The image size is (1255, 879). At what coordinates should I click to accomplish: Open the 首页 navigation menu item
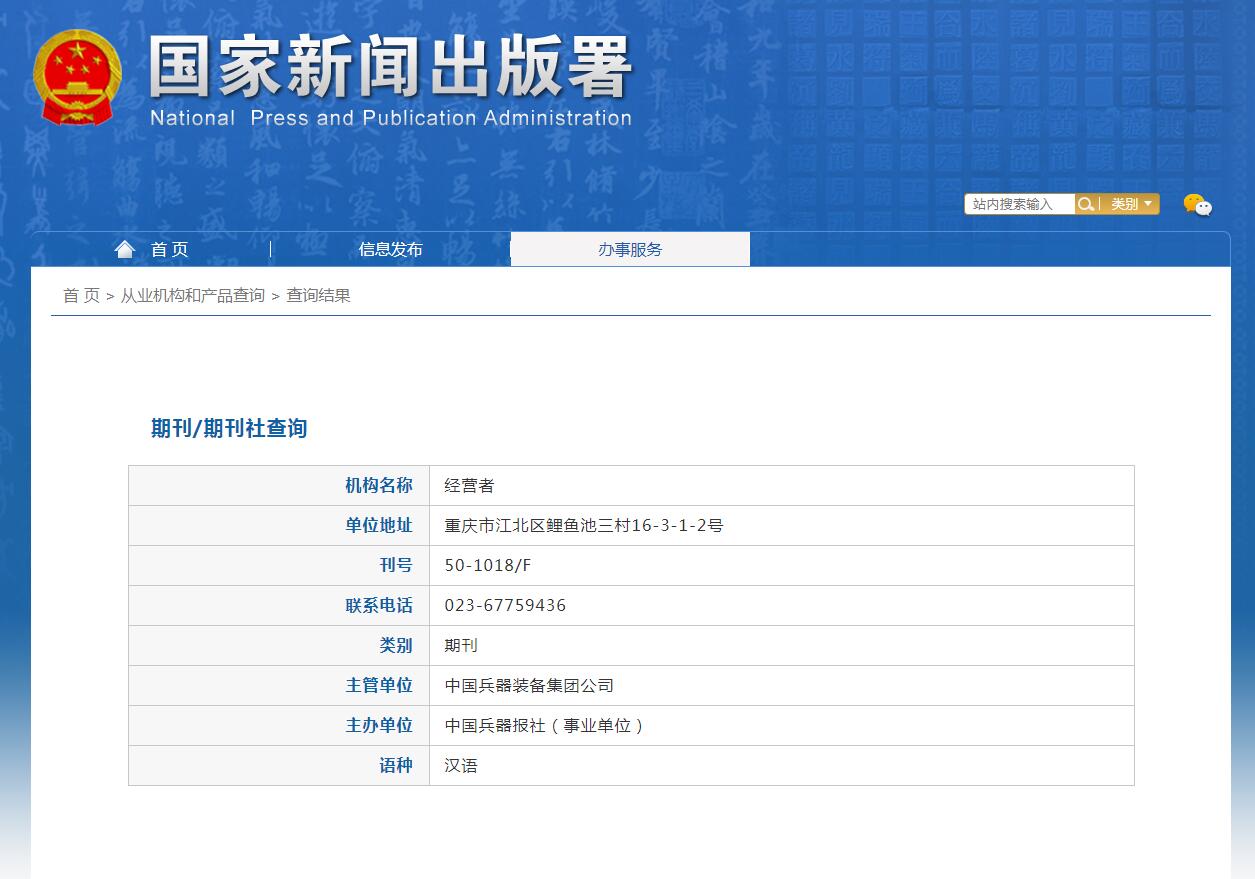tap(170, 249)
